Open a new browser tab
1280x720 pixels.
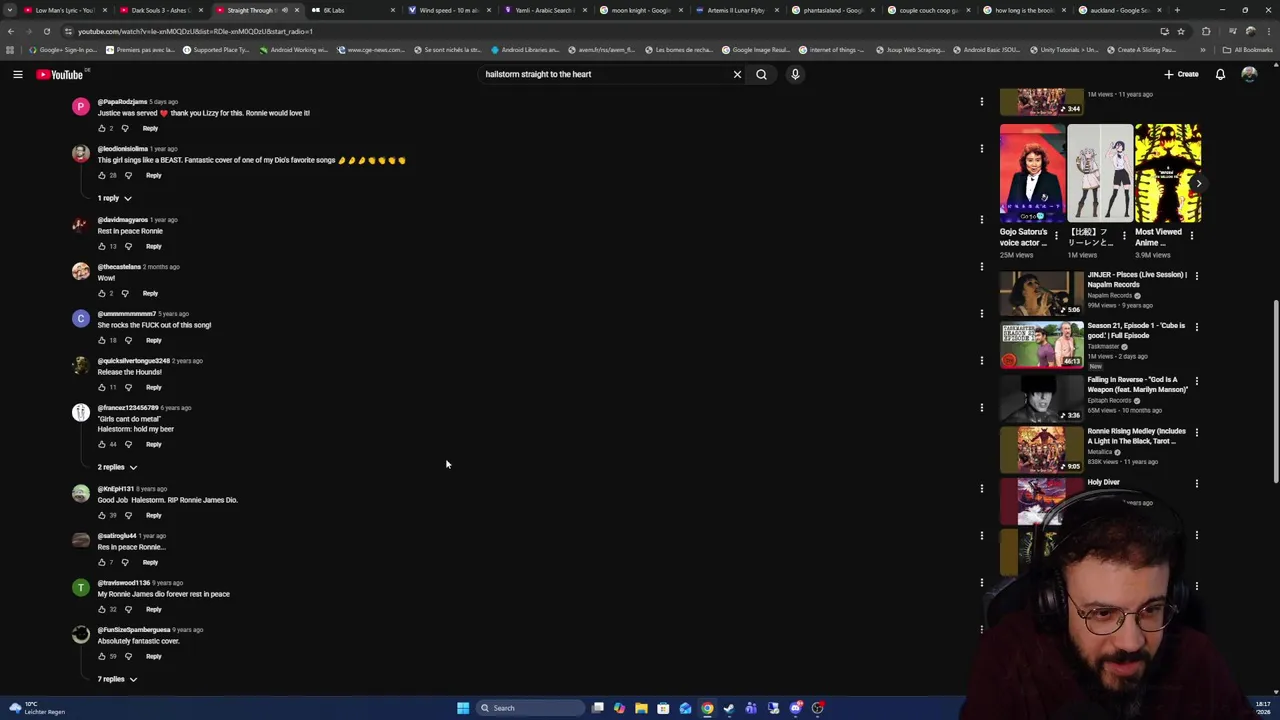pos(1177,10)
